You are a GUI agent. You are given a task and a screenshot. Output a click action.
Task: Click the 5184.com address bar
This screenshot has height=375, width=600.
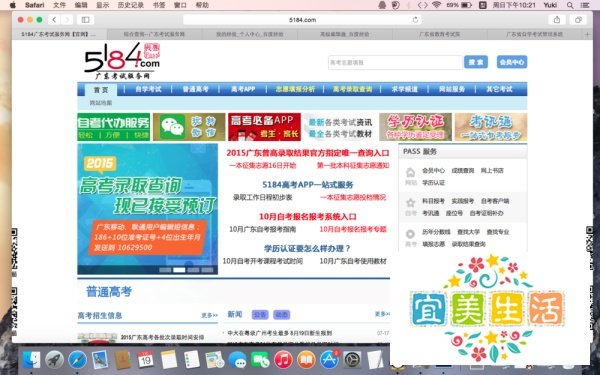pos(302,20)
